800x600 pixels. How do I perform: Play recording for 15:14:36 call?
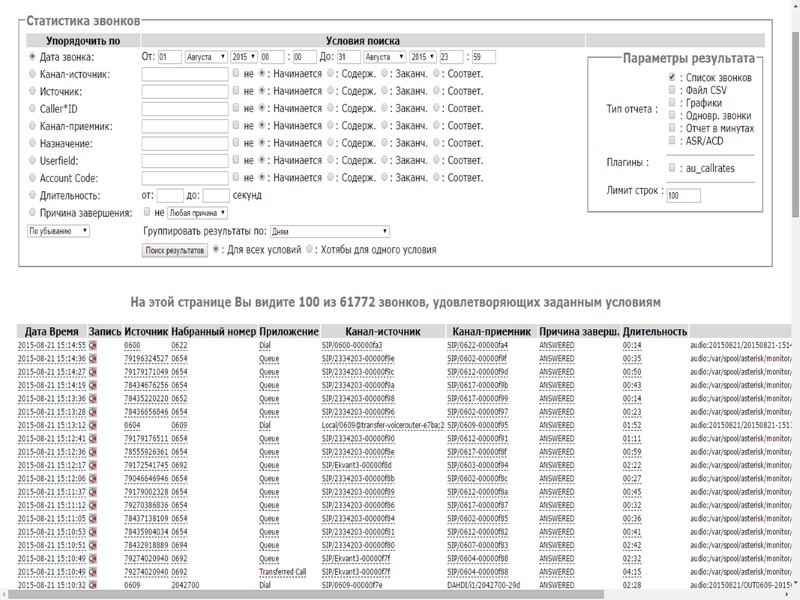click(x=93, y=359)
